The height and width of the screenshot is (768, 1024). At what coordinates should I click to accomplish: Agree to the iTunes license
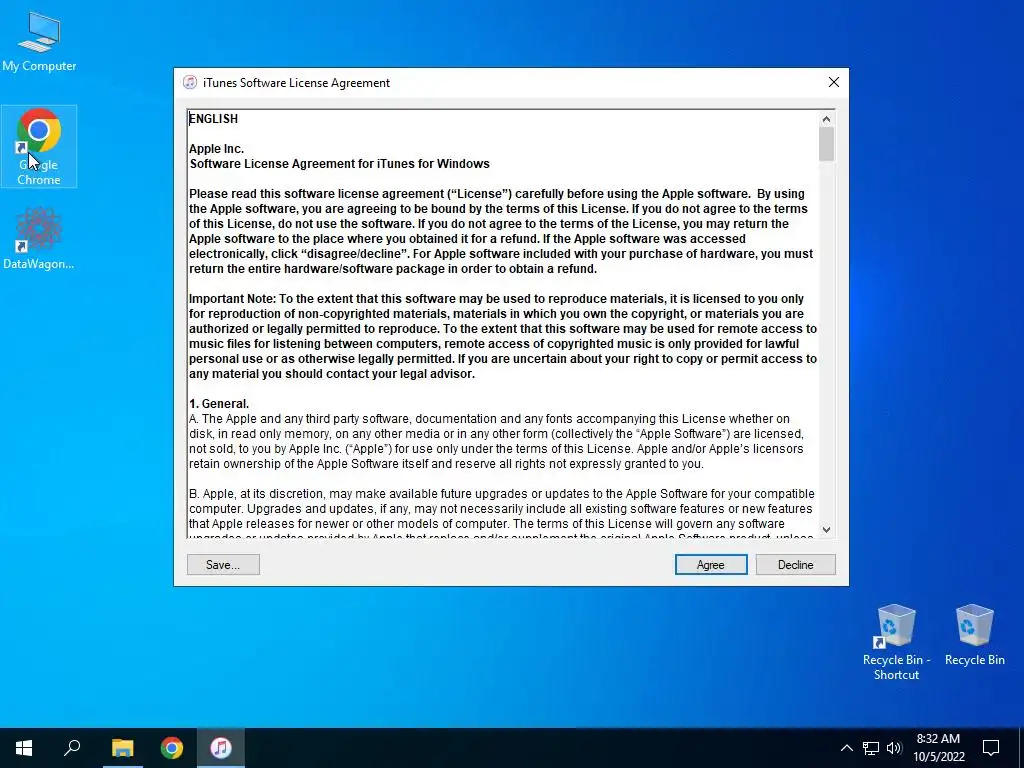click(711, 565)
